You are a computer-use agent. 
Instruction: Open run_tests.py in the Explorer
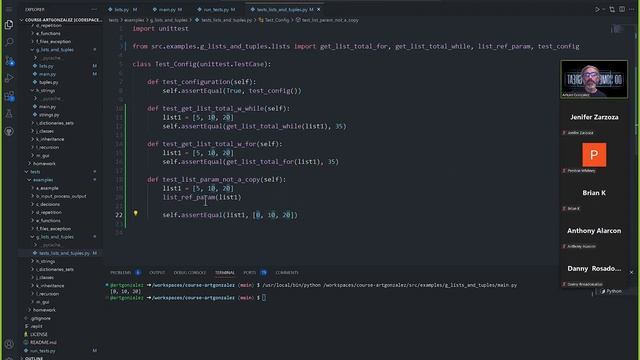[60, 351]
